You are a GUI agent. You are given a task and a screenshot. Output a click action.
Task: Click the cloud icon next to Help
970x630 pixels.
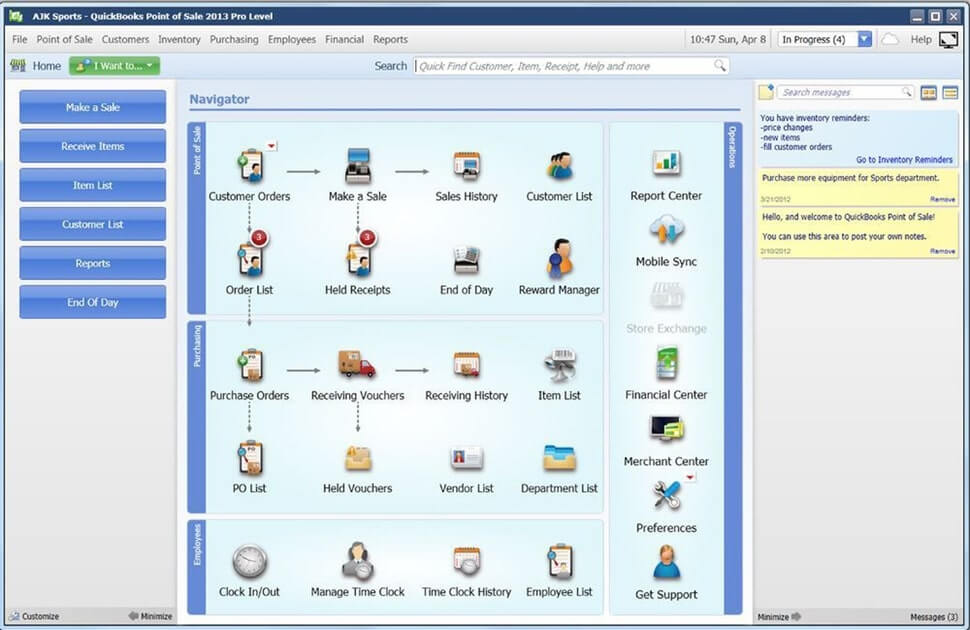pos(890,40)
